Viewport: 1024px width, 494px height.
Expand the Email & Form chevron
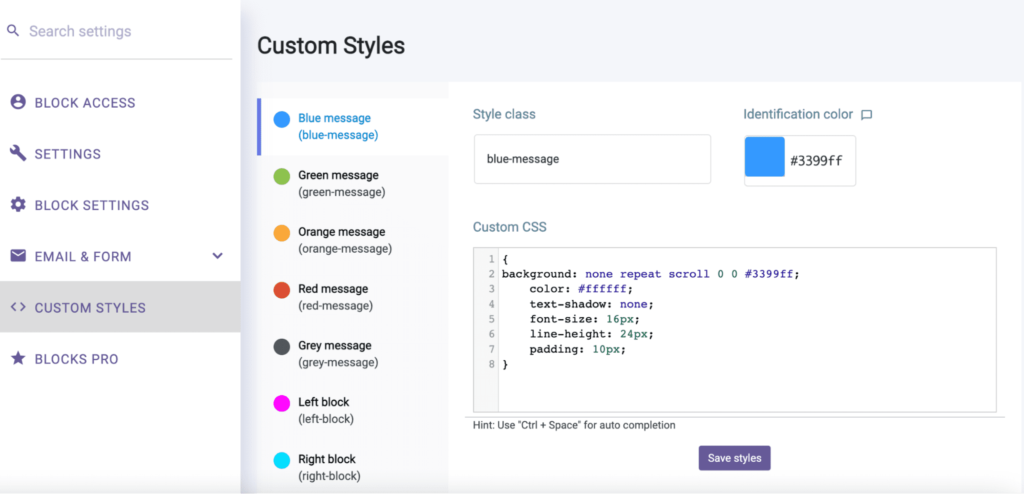coord(218,256)
